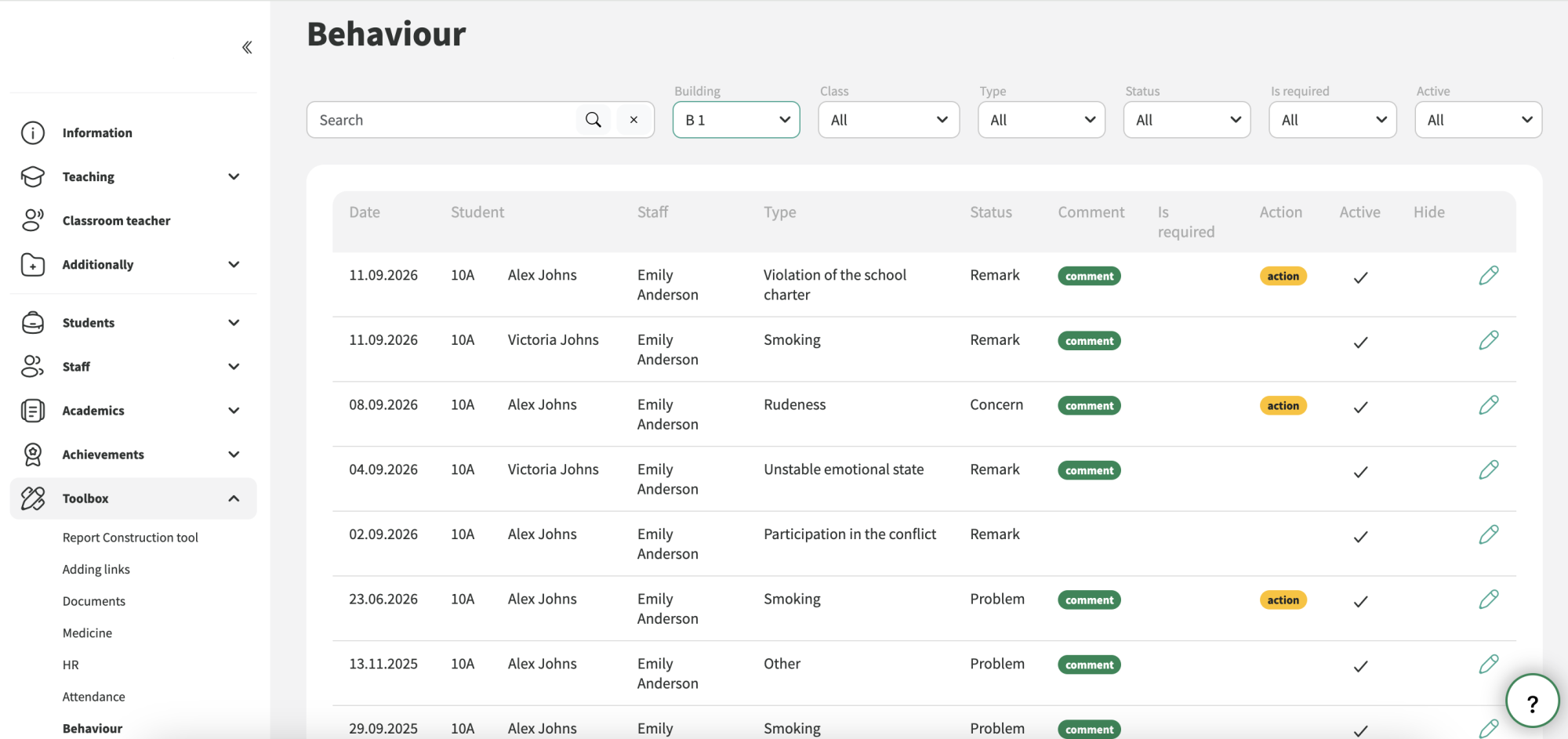Open the Type filter dropdown
The width and height of the screenshot is (1568, 739).
1041,120
